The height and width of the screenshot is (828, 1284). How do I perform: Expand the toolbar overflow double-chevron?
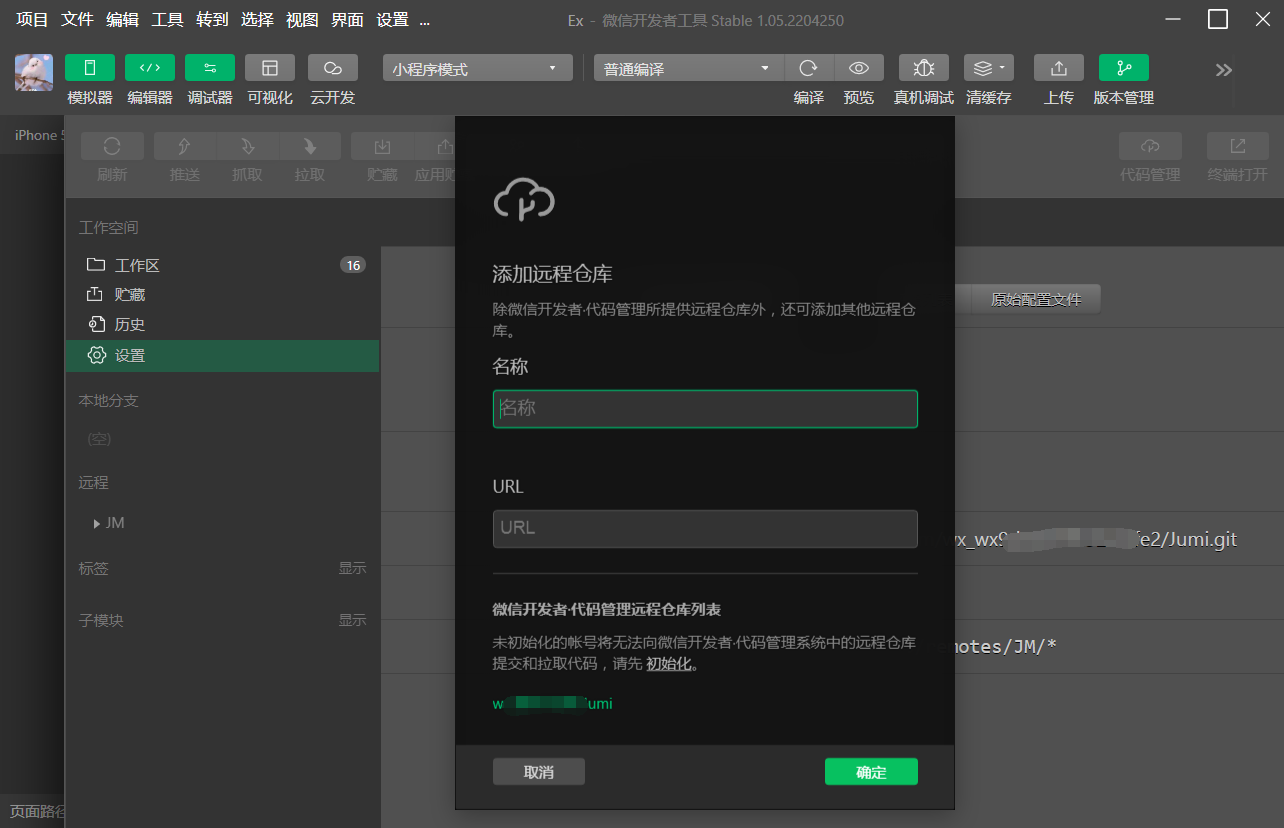(x=1224, y=70)
